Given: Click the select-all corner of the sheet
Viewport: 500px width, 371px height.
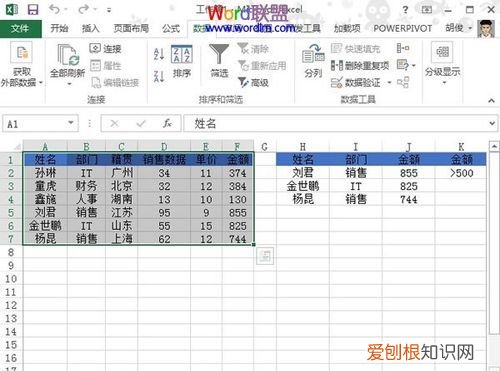Looking at the screenshot, I should 13,146.
